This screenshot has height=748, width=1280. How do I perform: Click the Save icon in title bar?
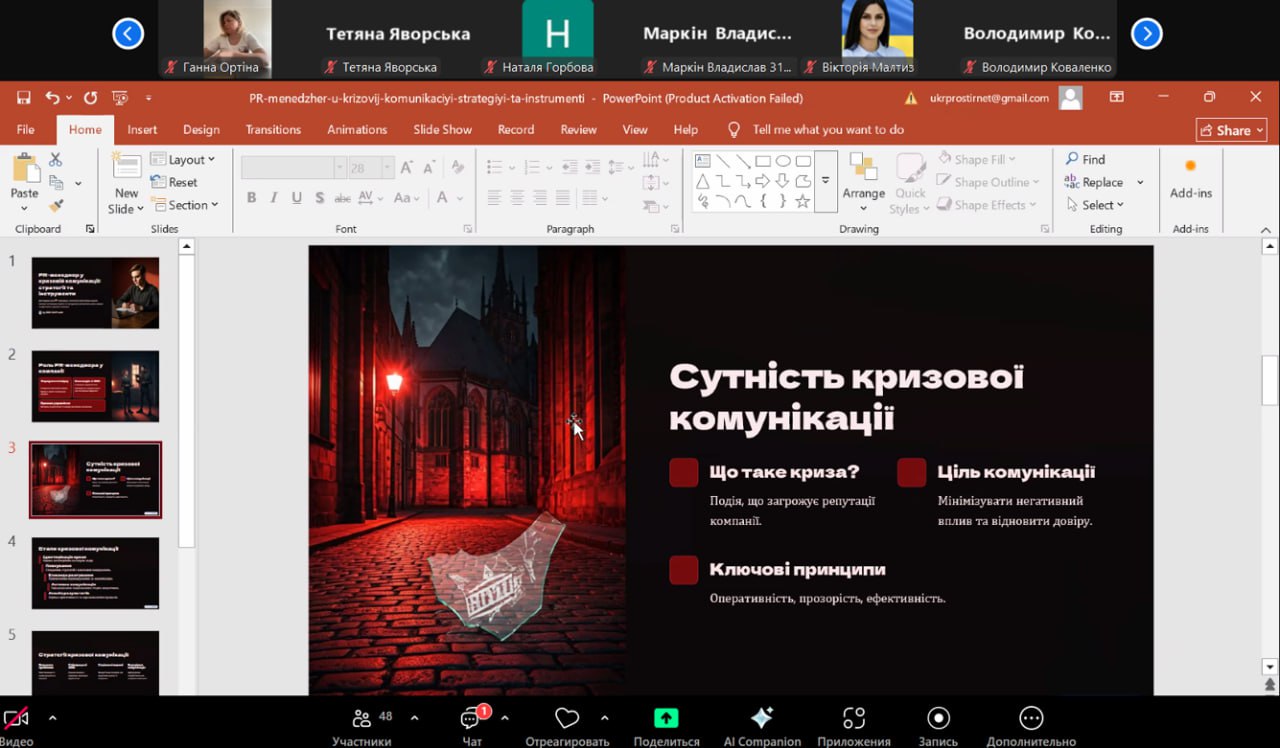point(23,98)
